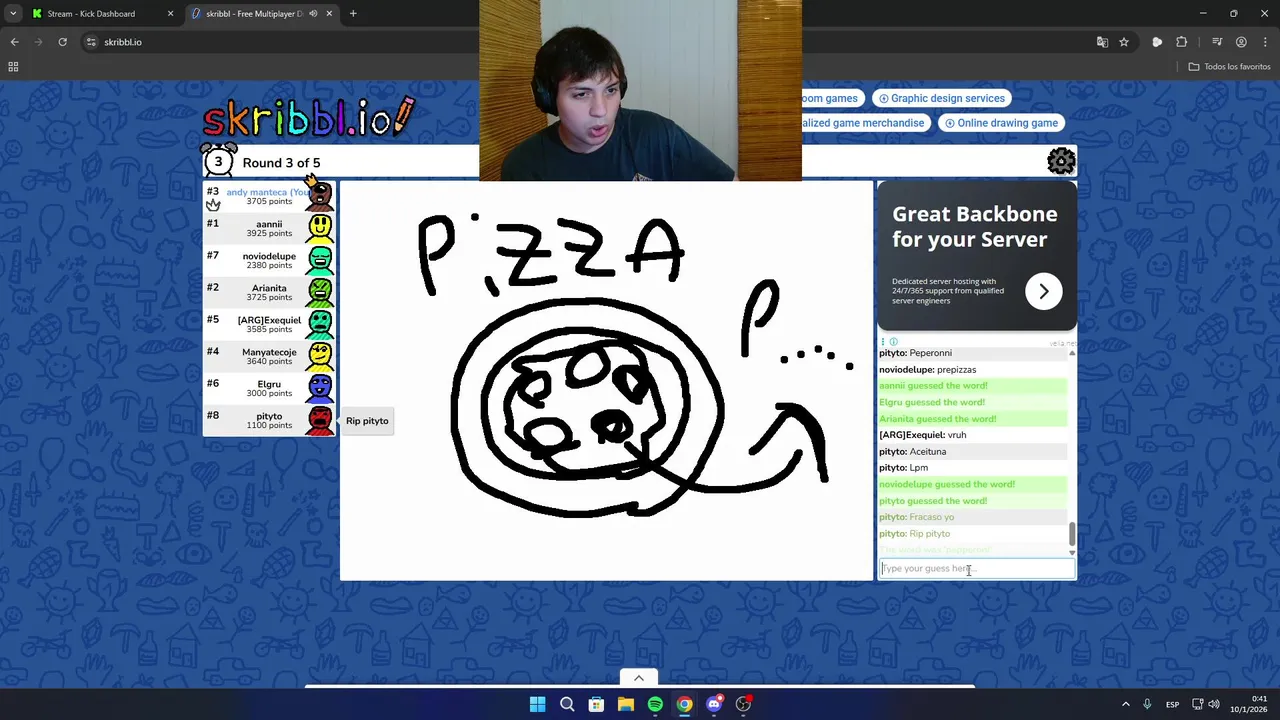This screenshot has width=1280, height=720.
Task: Click the extension icon left of puzzle
Action: tap(1157, 42)
